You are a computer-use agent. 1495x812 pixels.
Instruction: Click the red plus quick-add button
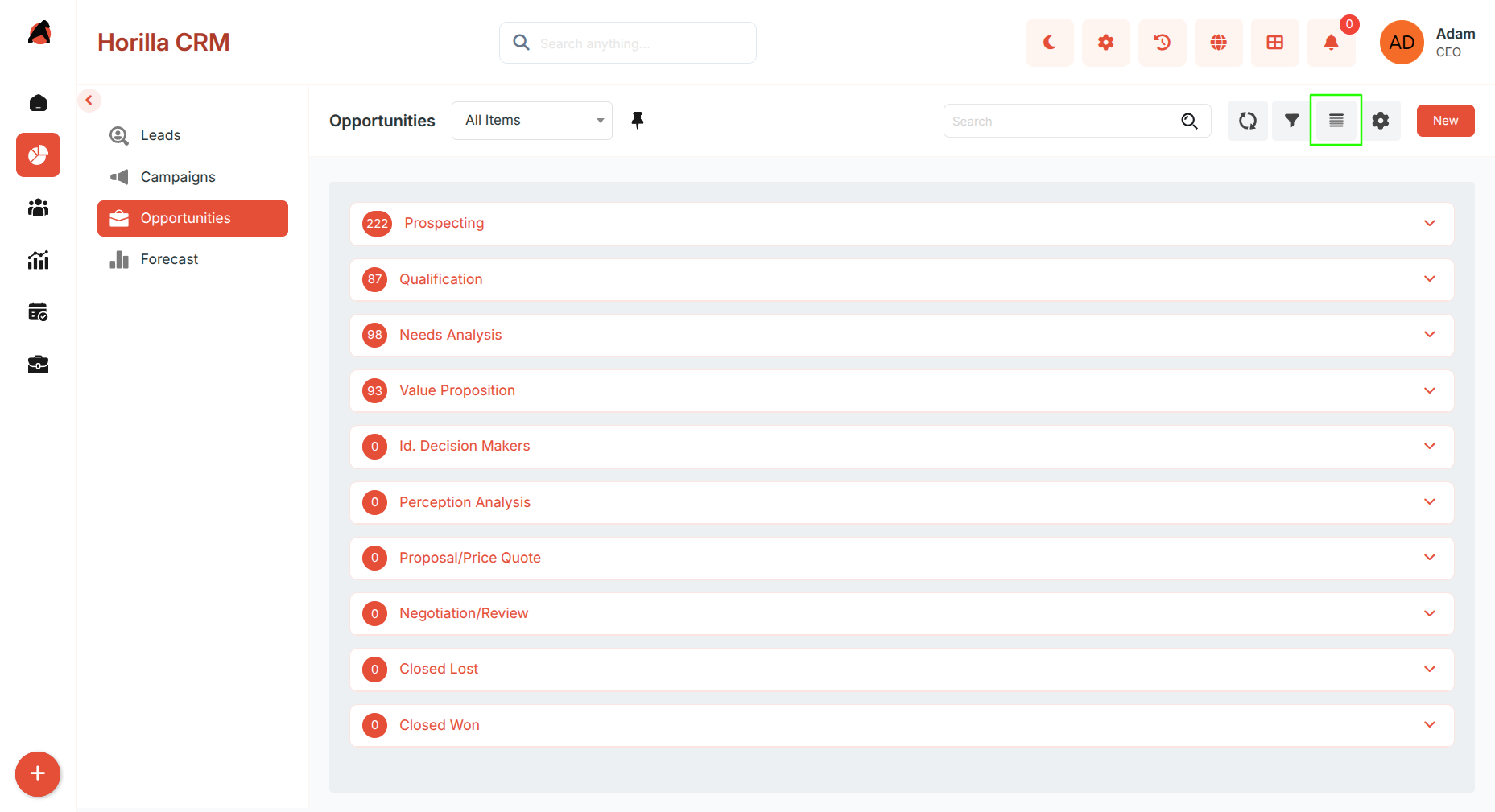[x=38, y=774]
